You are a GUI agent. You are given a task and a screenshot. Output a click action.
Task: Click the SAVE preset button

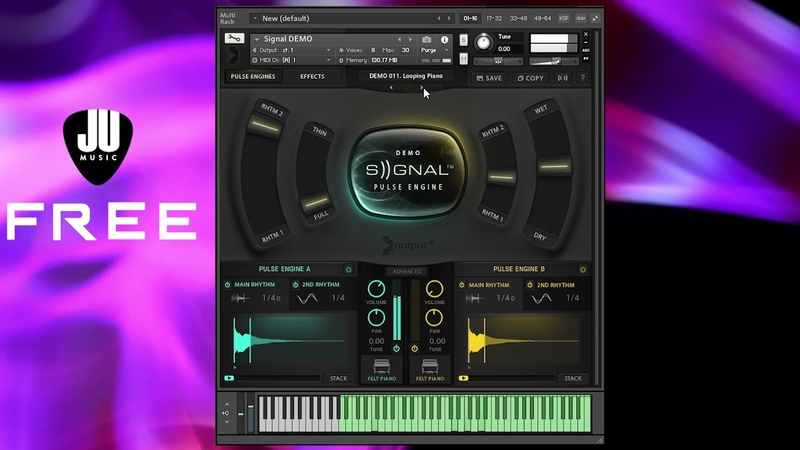(489, 78)
